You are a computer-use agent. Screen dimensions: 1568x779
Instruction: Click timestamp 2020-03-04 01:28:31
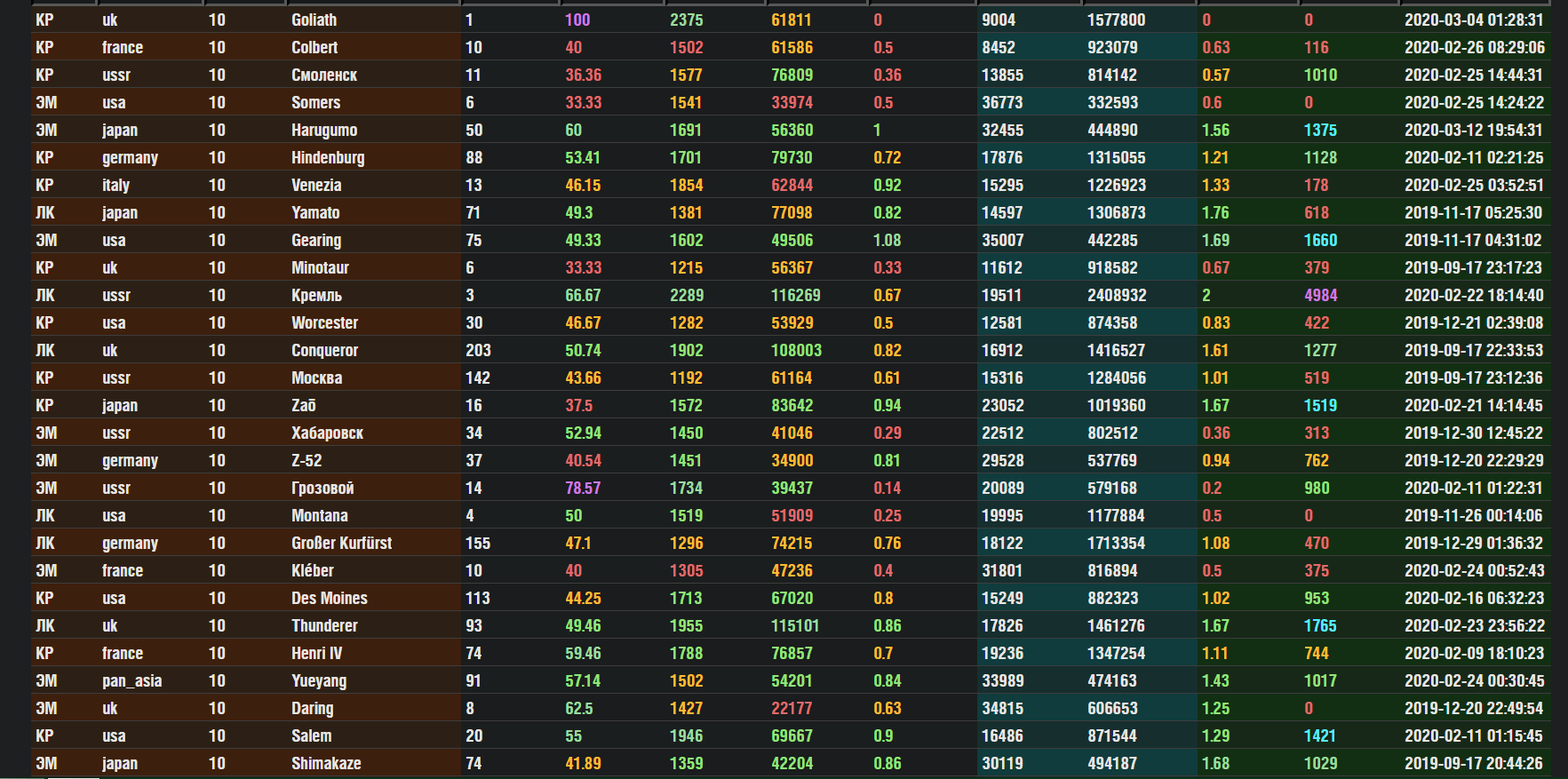[1474, 20]
